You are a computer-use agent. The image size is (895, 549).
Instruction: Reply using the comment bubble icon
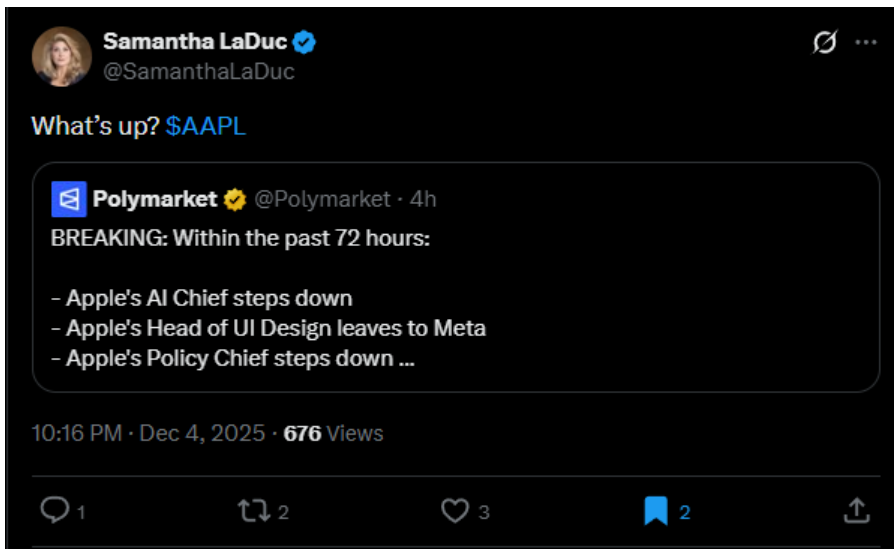click(54, 511)
